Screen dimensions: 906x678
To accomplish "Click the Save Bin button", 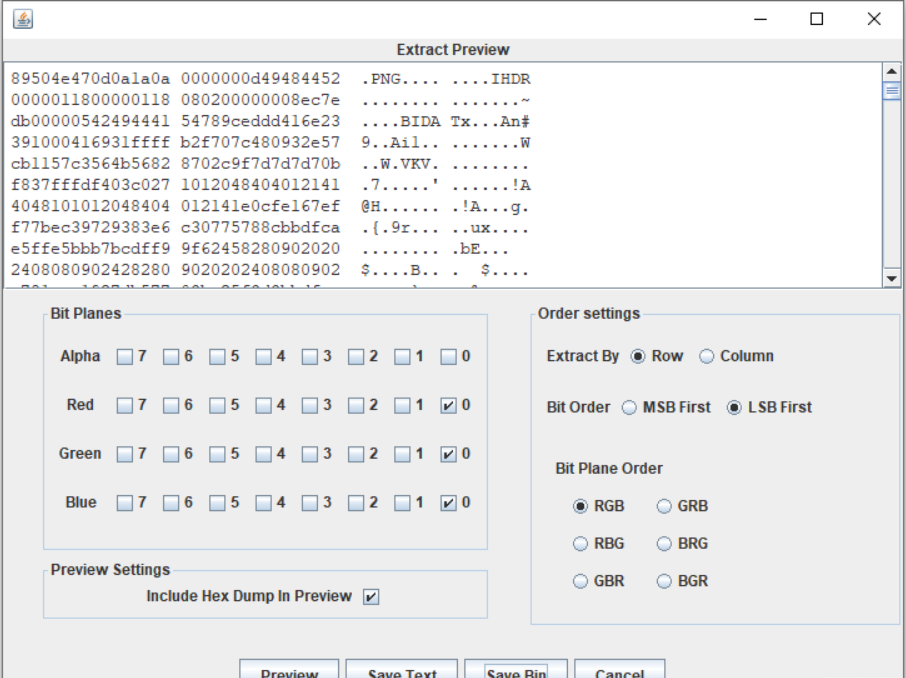I will [x=516, y=669].
